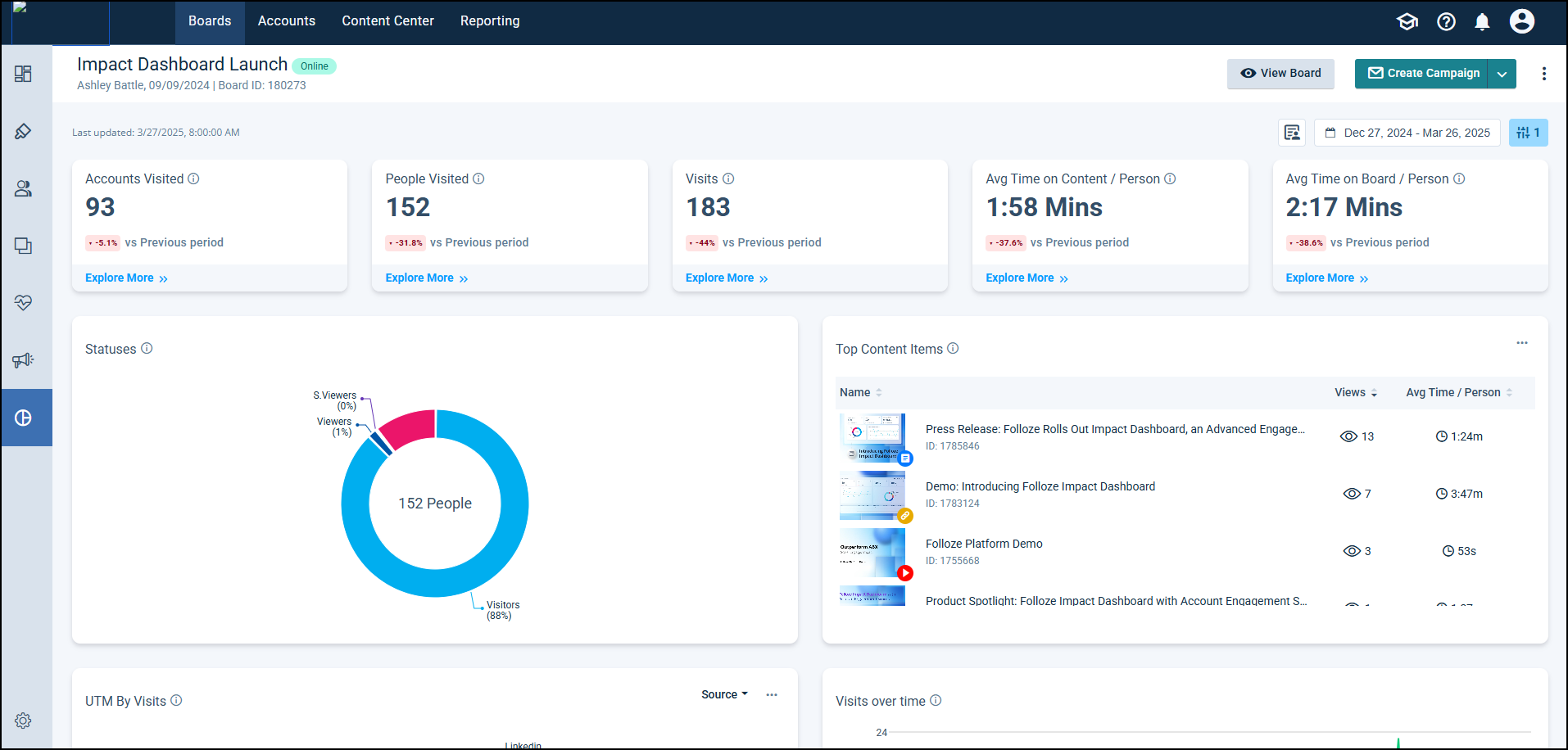Sort content items by Name column
The width and height of the screenshot is (1568, 750).
click(x=860, y=393)
